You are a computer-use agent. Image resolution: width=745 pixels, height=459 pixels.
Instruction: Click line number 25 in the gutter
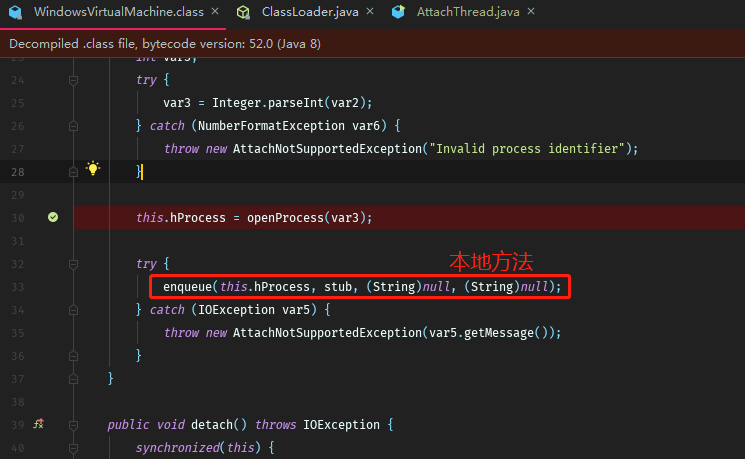pyautogui.click(x=18, y=103)
